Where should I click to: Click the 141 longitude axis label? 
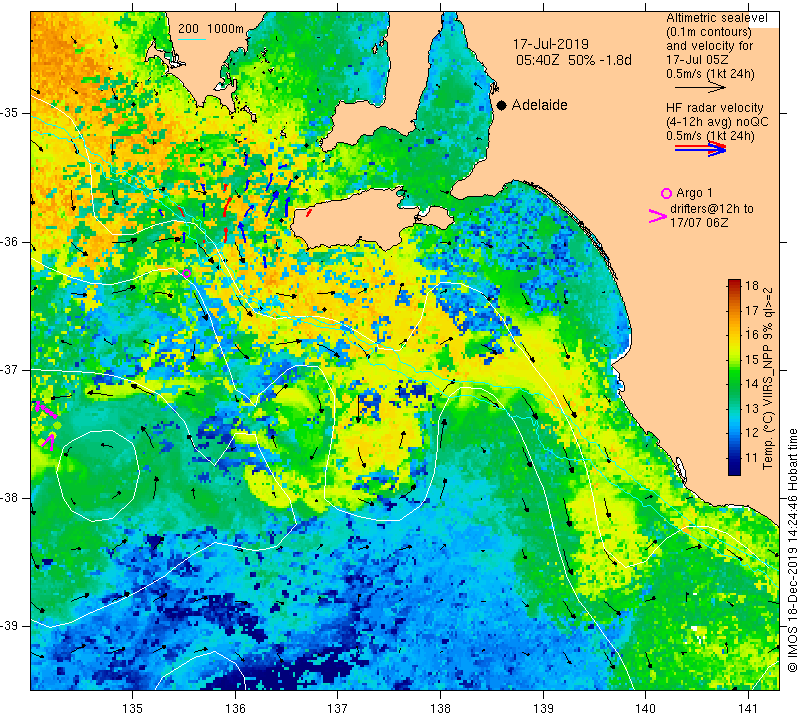click(748, 709)
